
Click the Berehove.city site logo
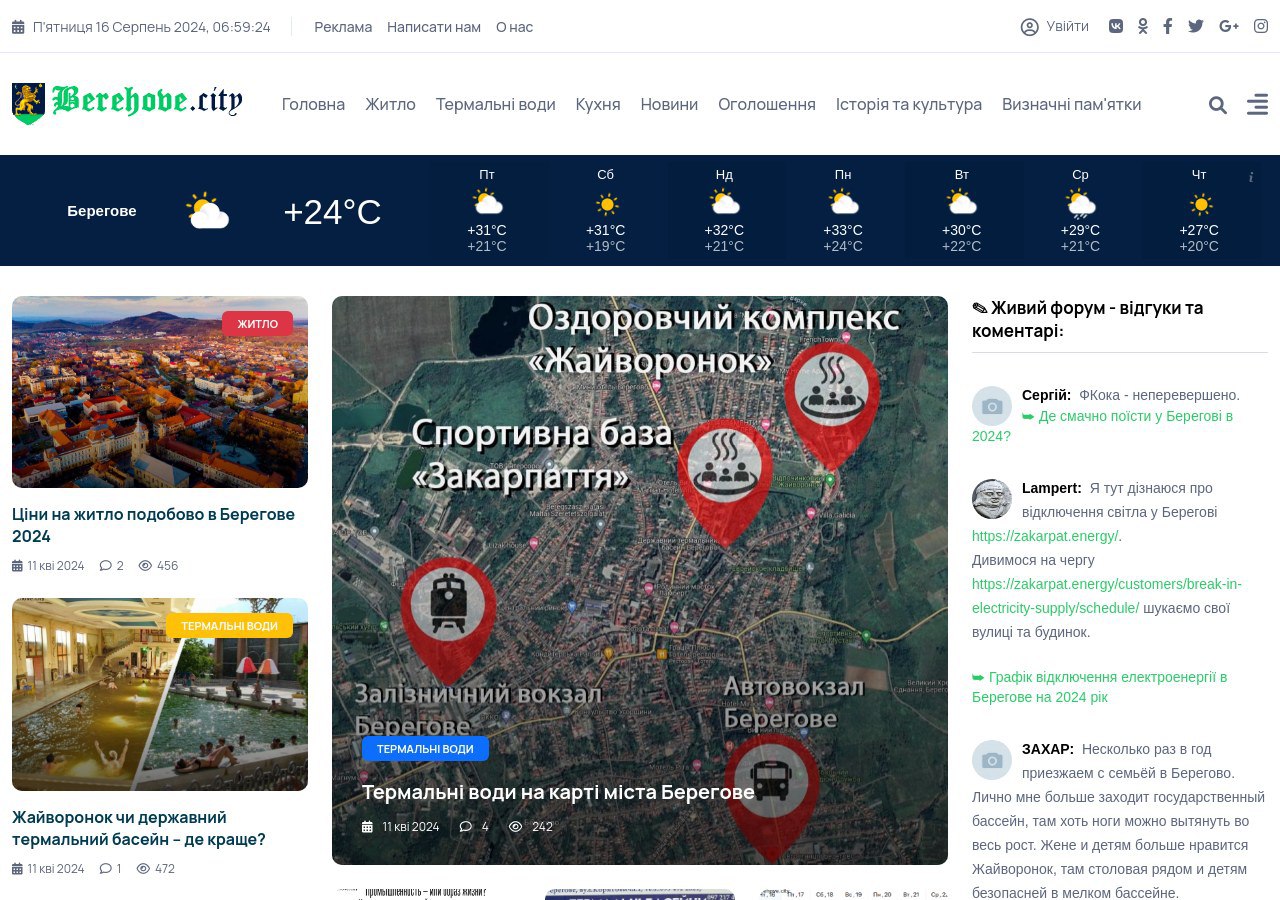tap(127, 102)
